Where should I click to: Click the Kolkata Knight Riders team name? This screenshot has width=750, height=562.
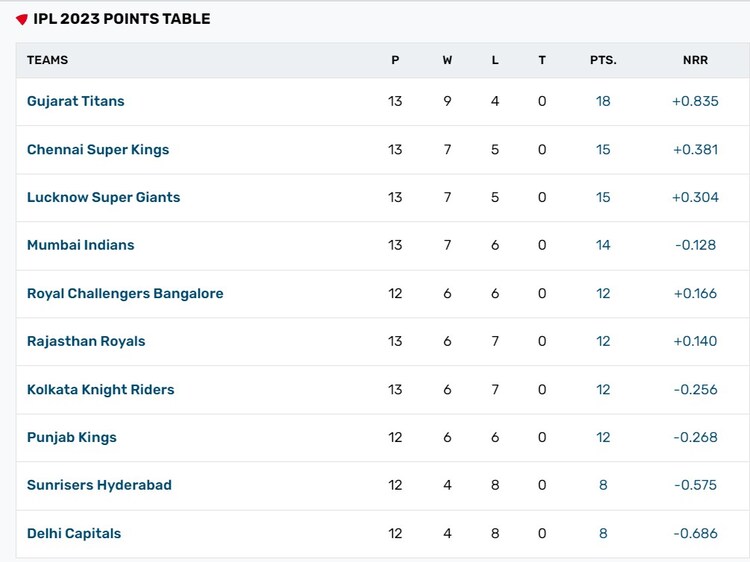click(x=100, y=389)
